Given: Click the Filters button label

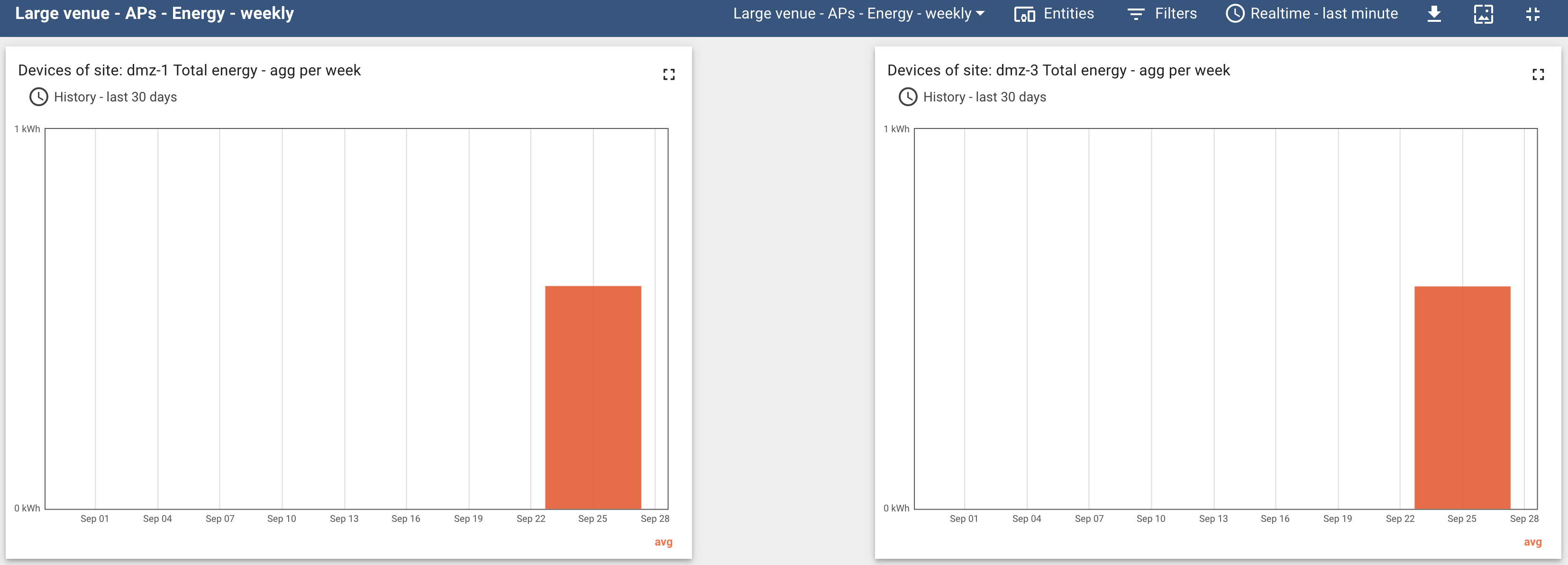Looking at the screenshot, I should point(1176,13).
